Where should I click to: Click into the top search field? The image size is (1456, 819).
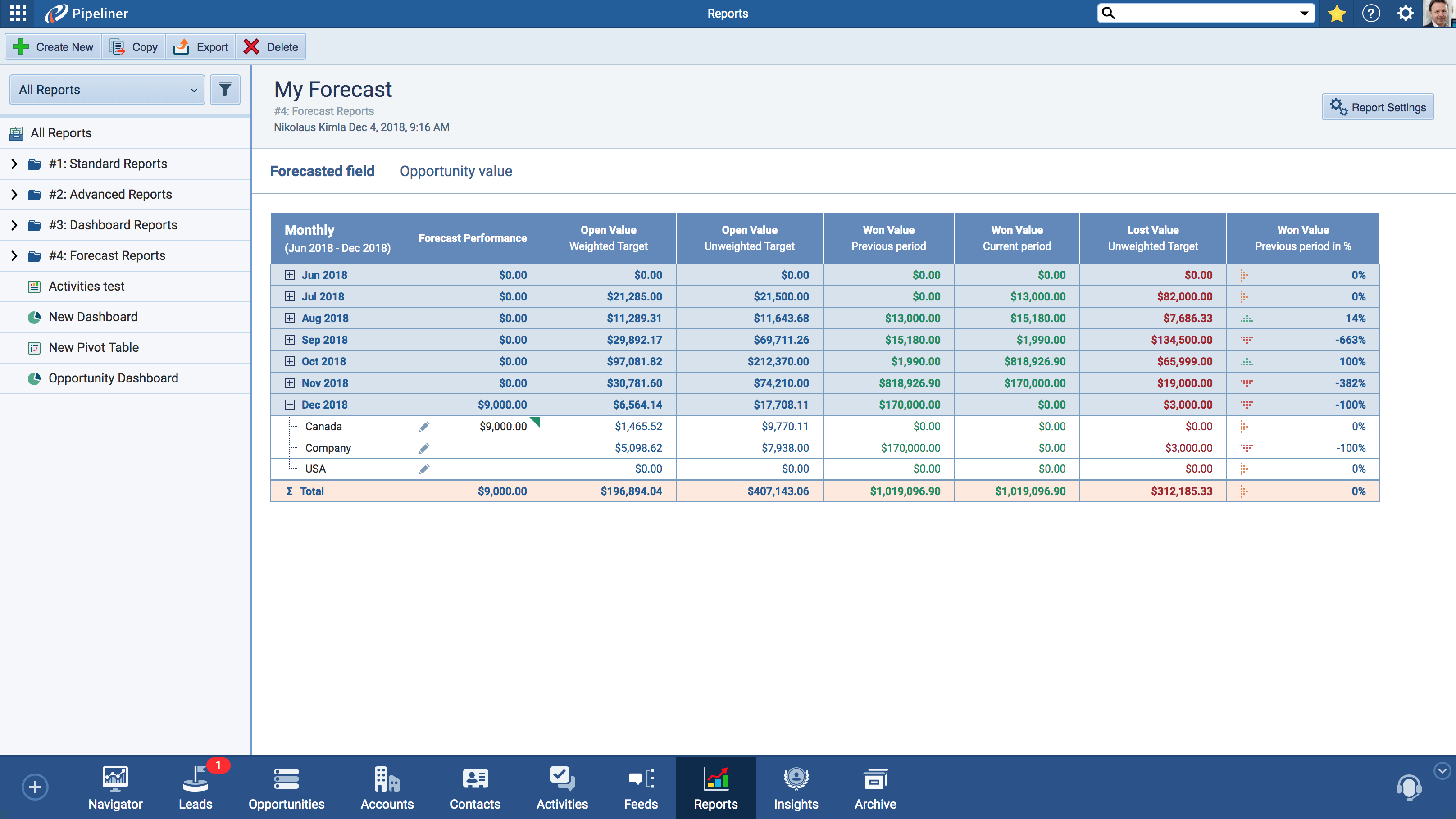(x=1204, y=13)
